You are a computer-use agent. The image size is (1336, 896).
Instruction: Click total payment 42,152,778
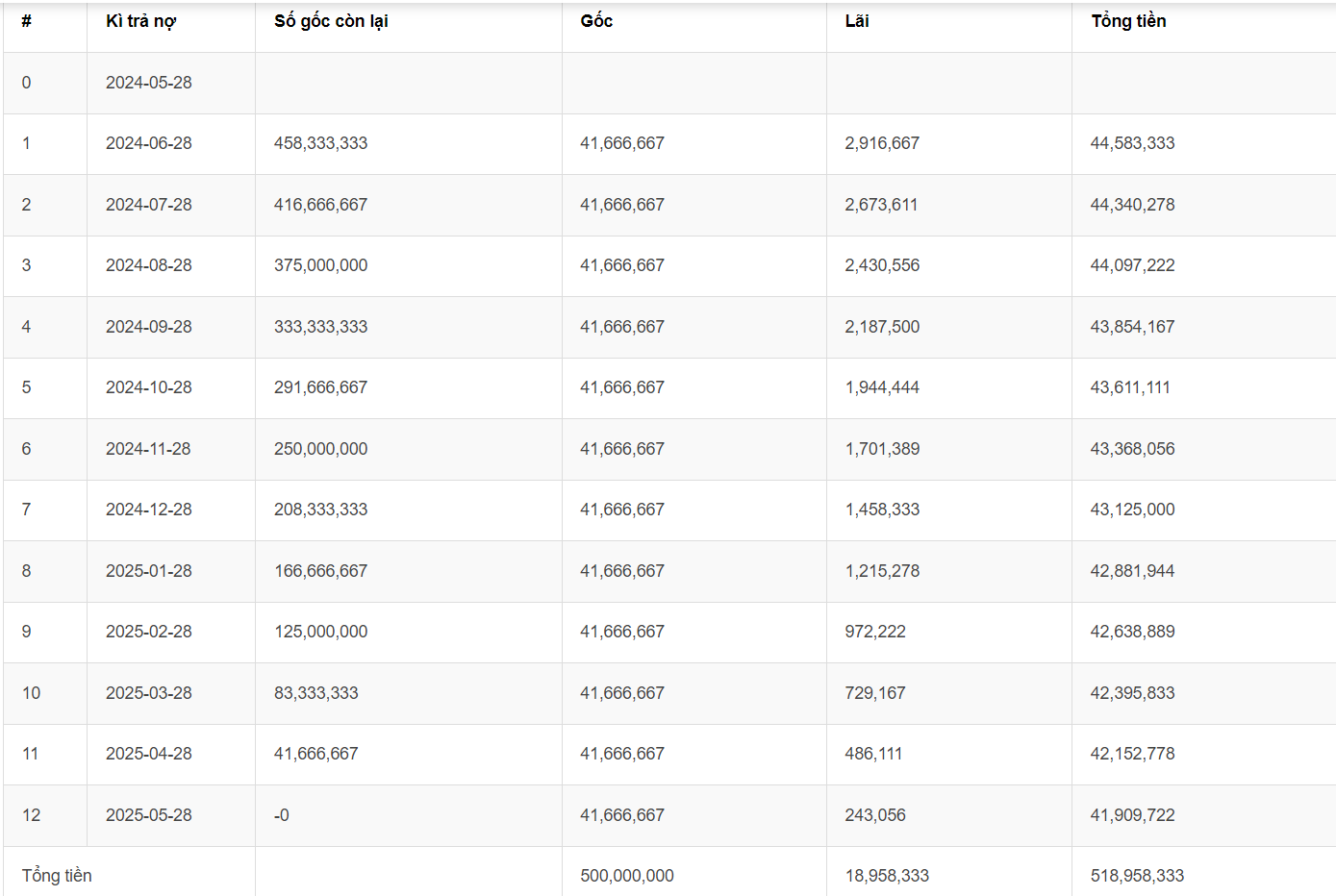1133,754
